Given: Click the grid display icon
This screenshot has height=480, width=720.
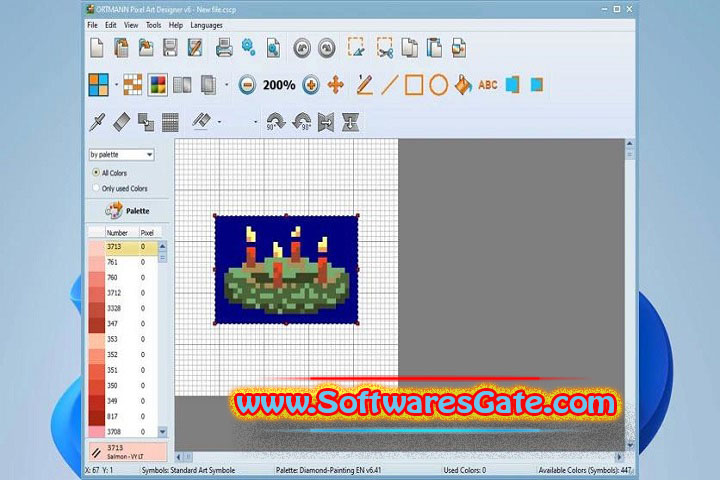Looking at the screenshot, I should pos(170,122).
